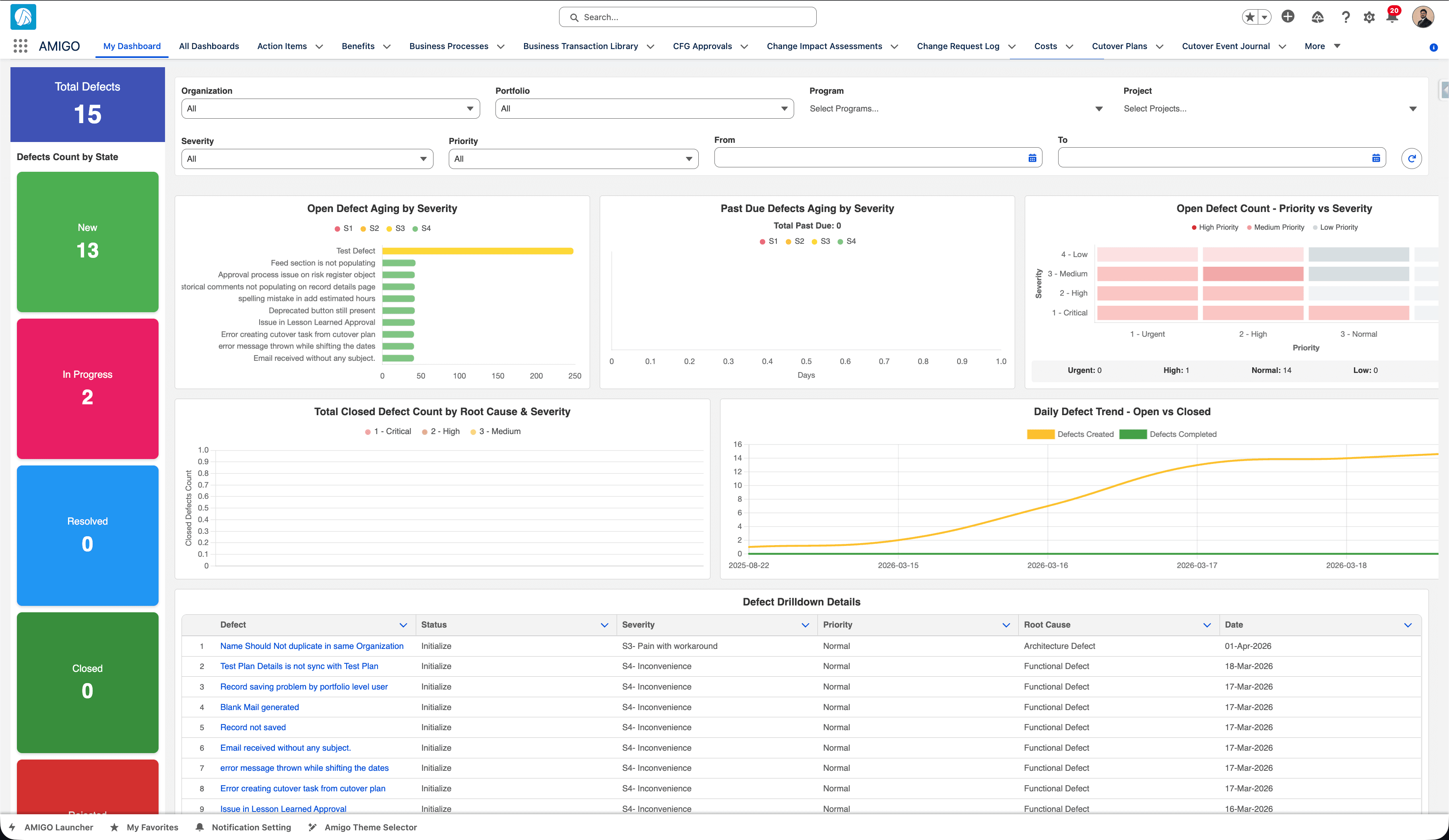
Task: Toggle S2 legend in Past Due Defects chart
Action: 795,241
